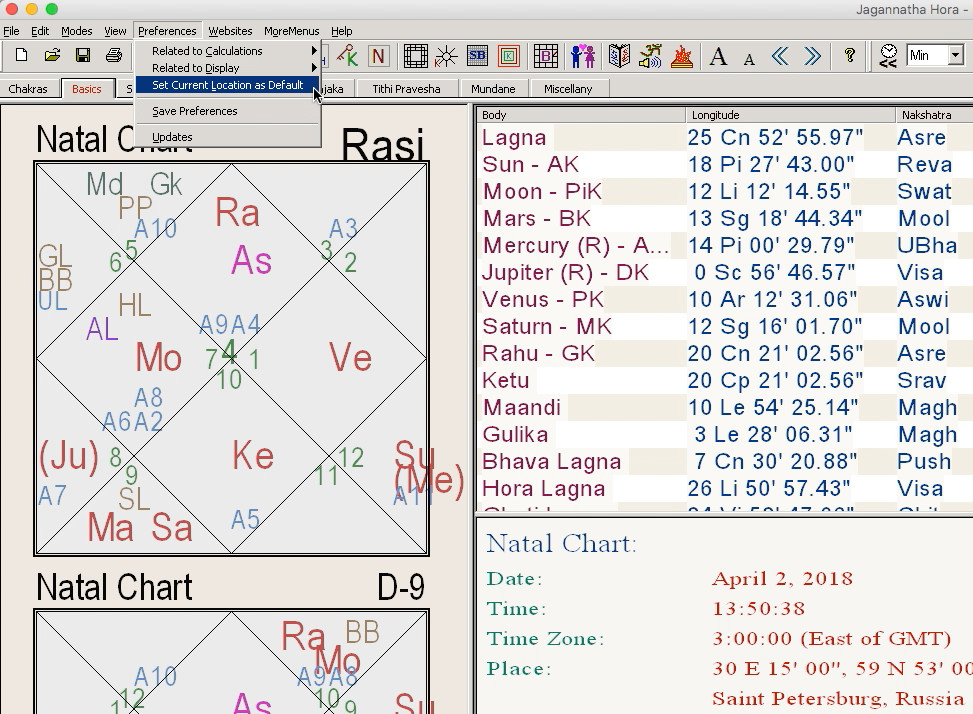Open the Help menu
The image size is (973, 714).
[x=341, y=31]
